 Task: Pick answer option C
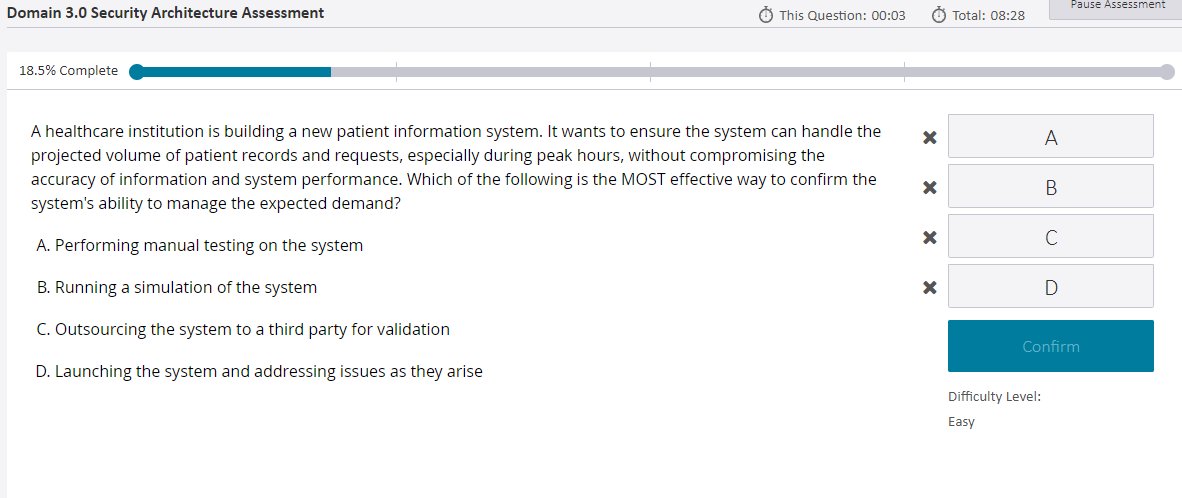(x=1050, y=236)
